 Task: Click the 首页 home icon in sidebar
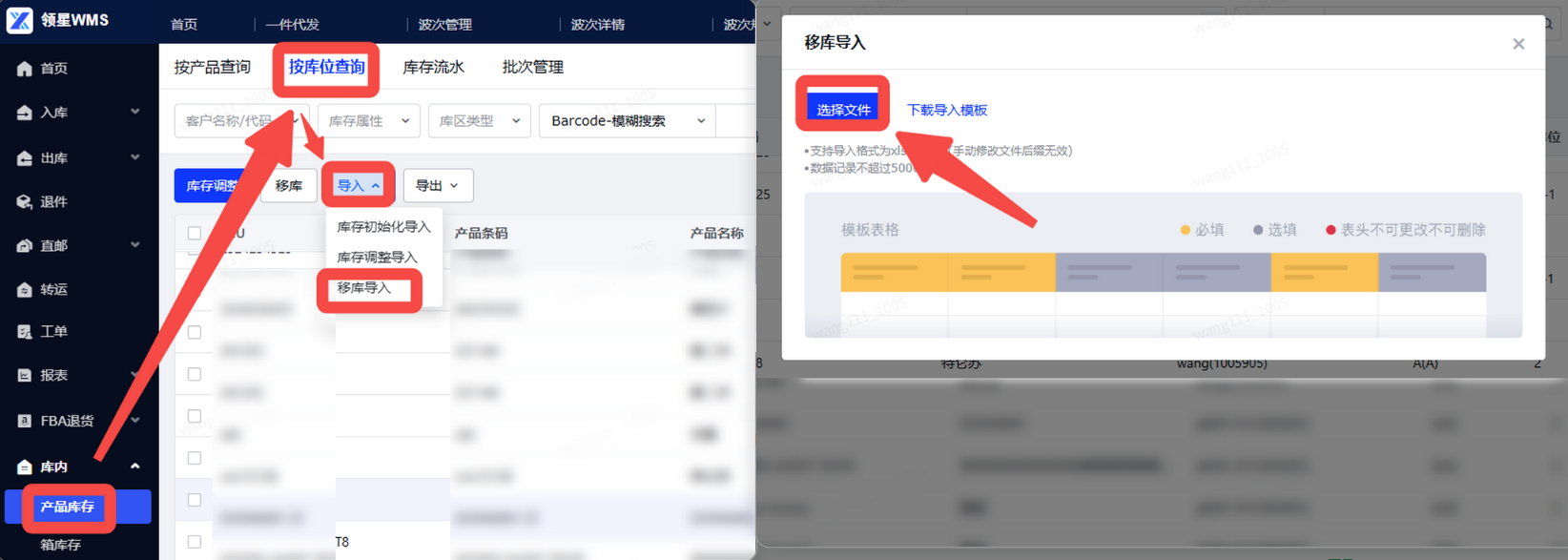coord(25,69)
